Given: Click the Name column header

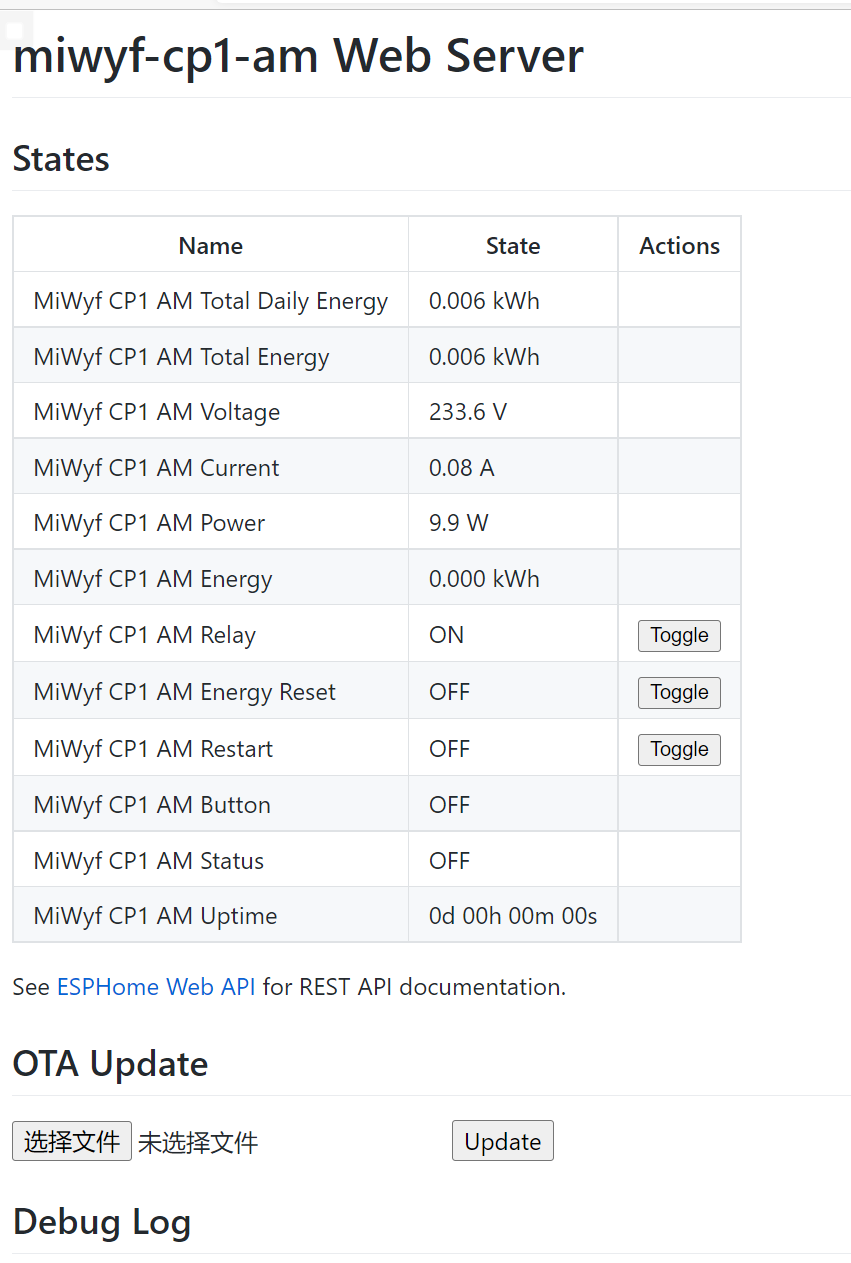Looking at the screenshot, I should point(210,246).
